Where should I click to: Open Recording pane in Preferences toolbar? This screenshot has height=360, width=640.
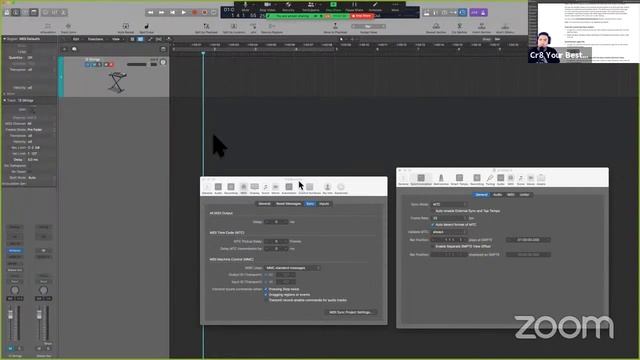231,188
